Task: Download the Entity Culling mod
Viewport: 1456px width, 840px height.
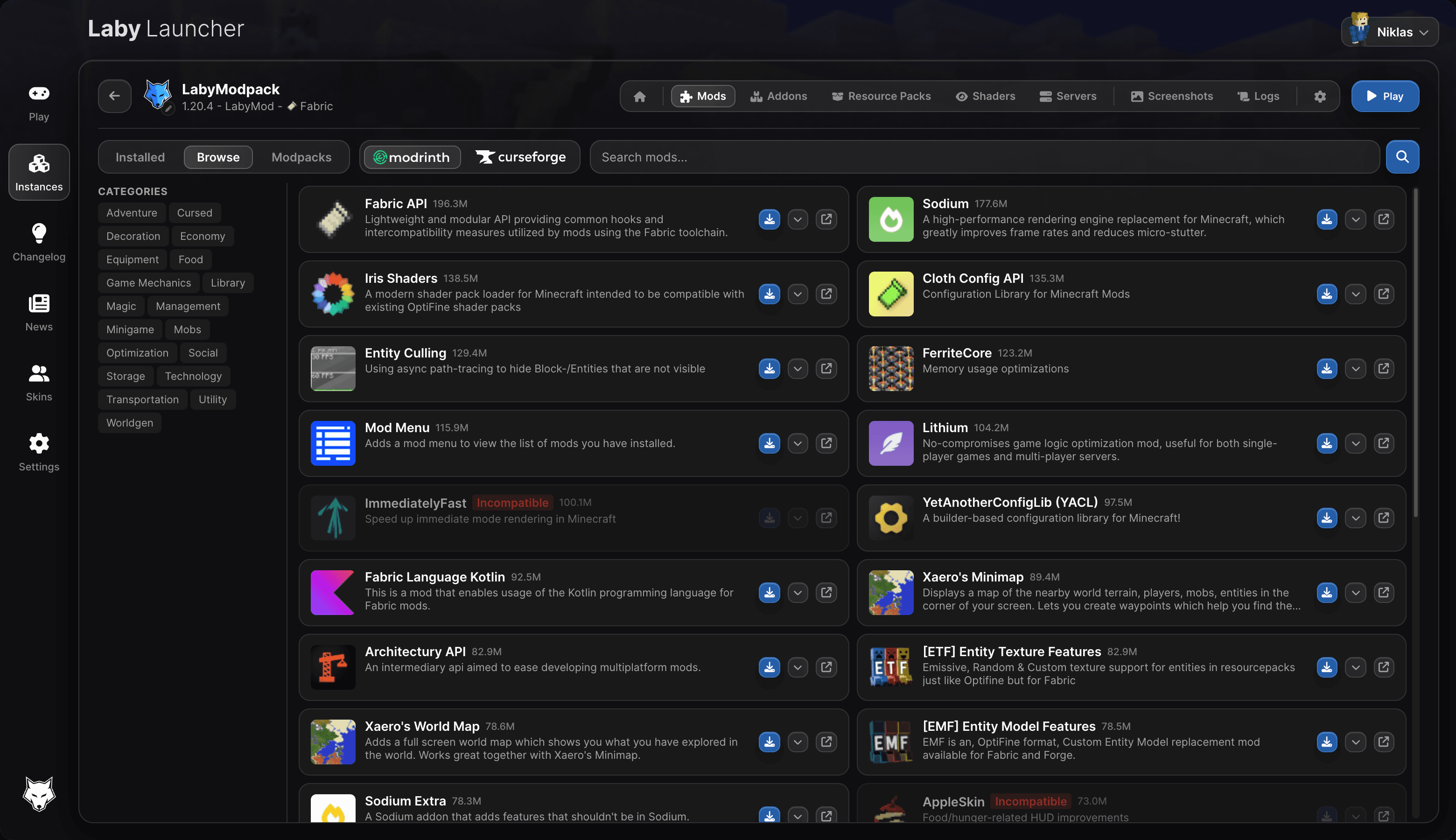Action: (769, 368)
